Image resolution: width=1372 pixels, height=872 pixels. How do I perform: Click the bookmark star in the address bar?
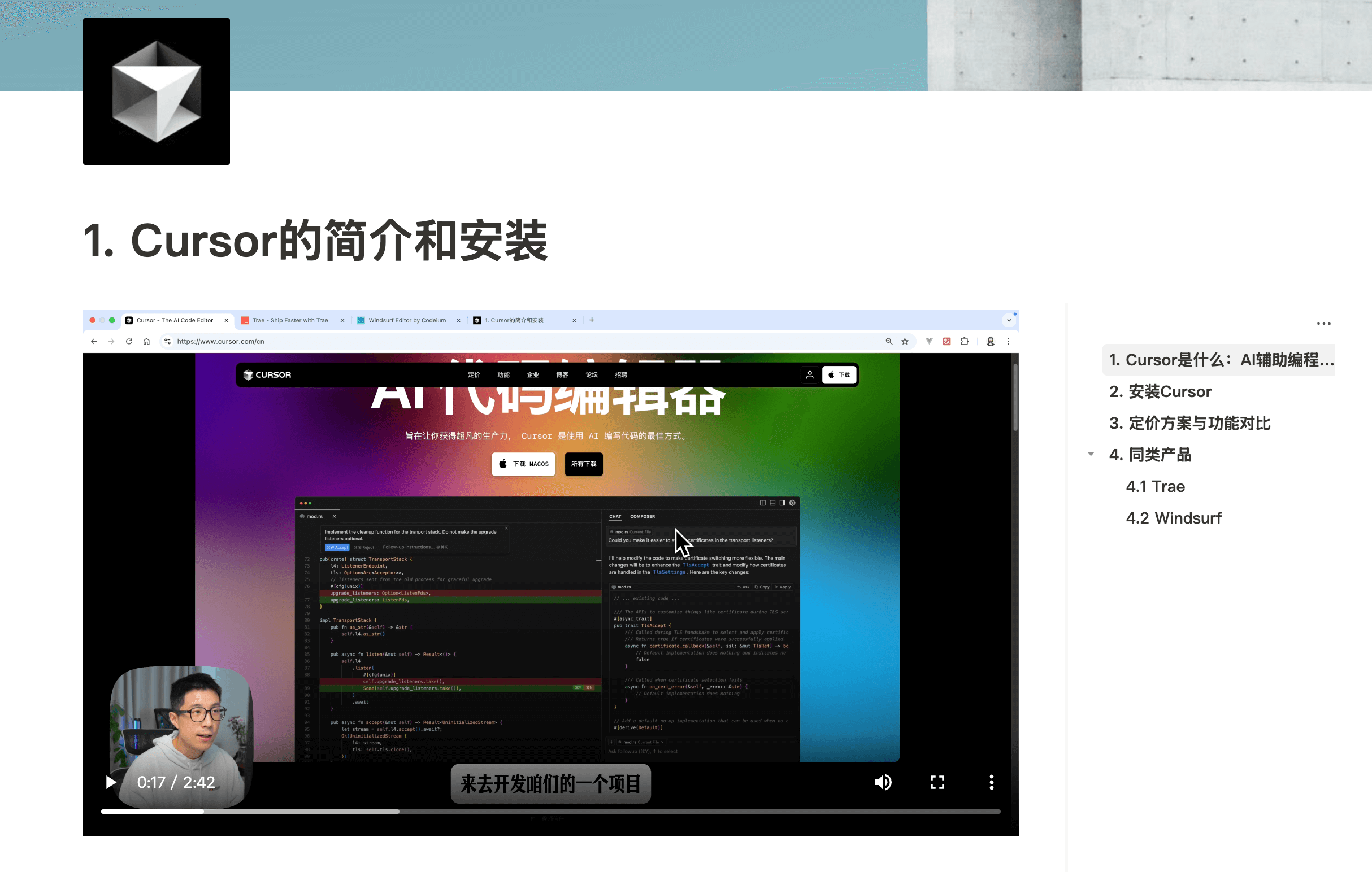(905, 341)
